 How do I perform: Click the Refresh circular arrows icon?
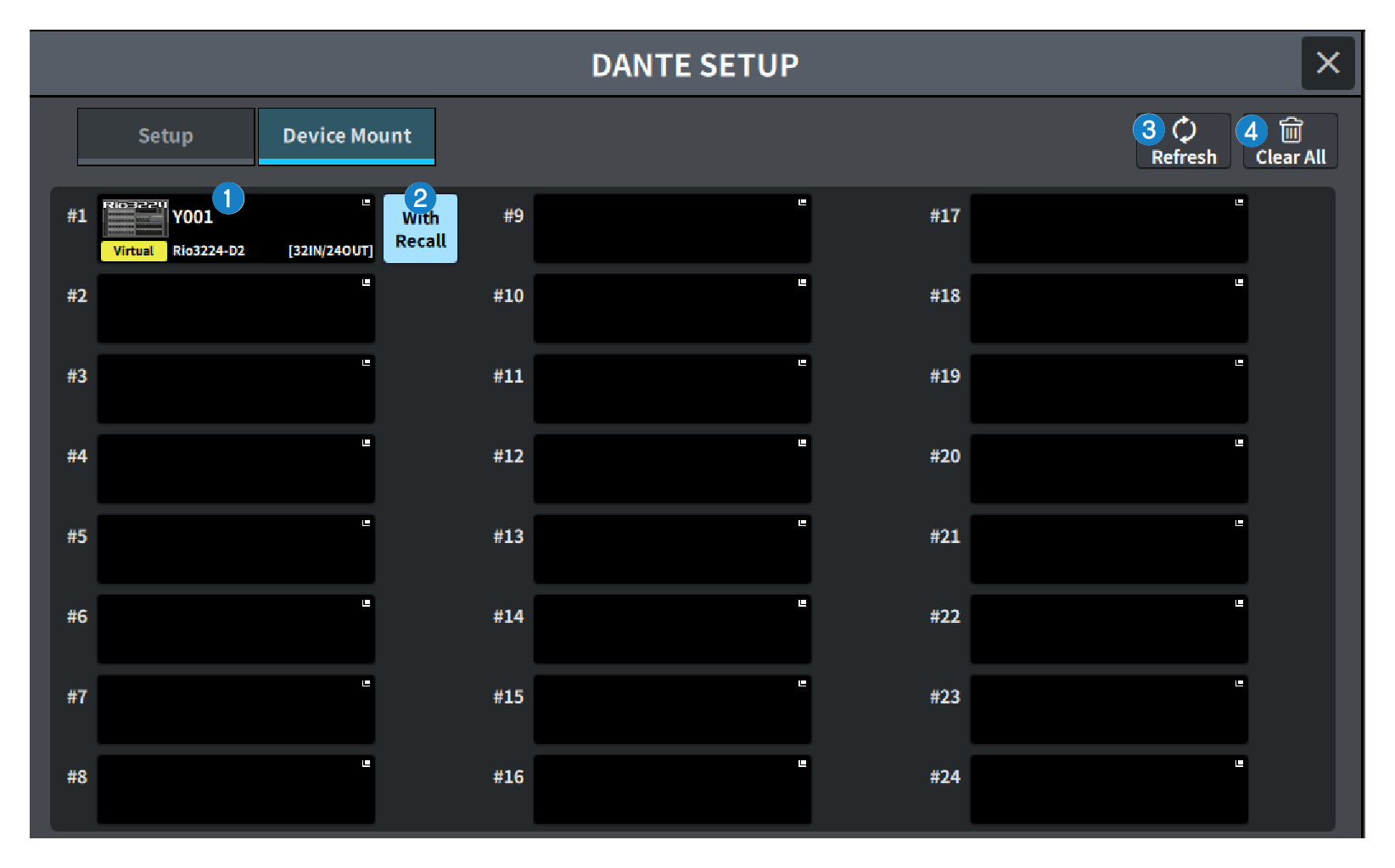1182,131
